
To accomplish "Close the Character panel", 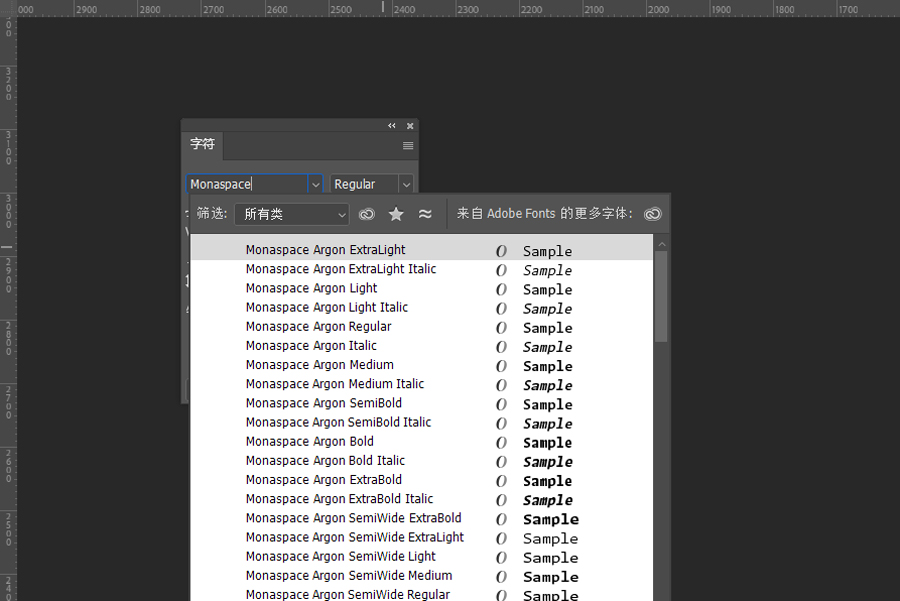I will point(410,126).
